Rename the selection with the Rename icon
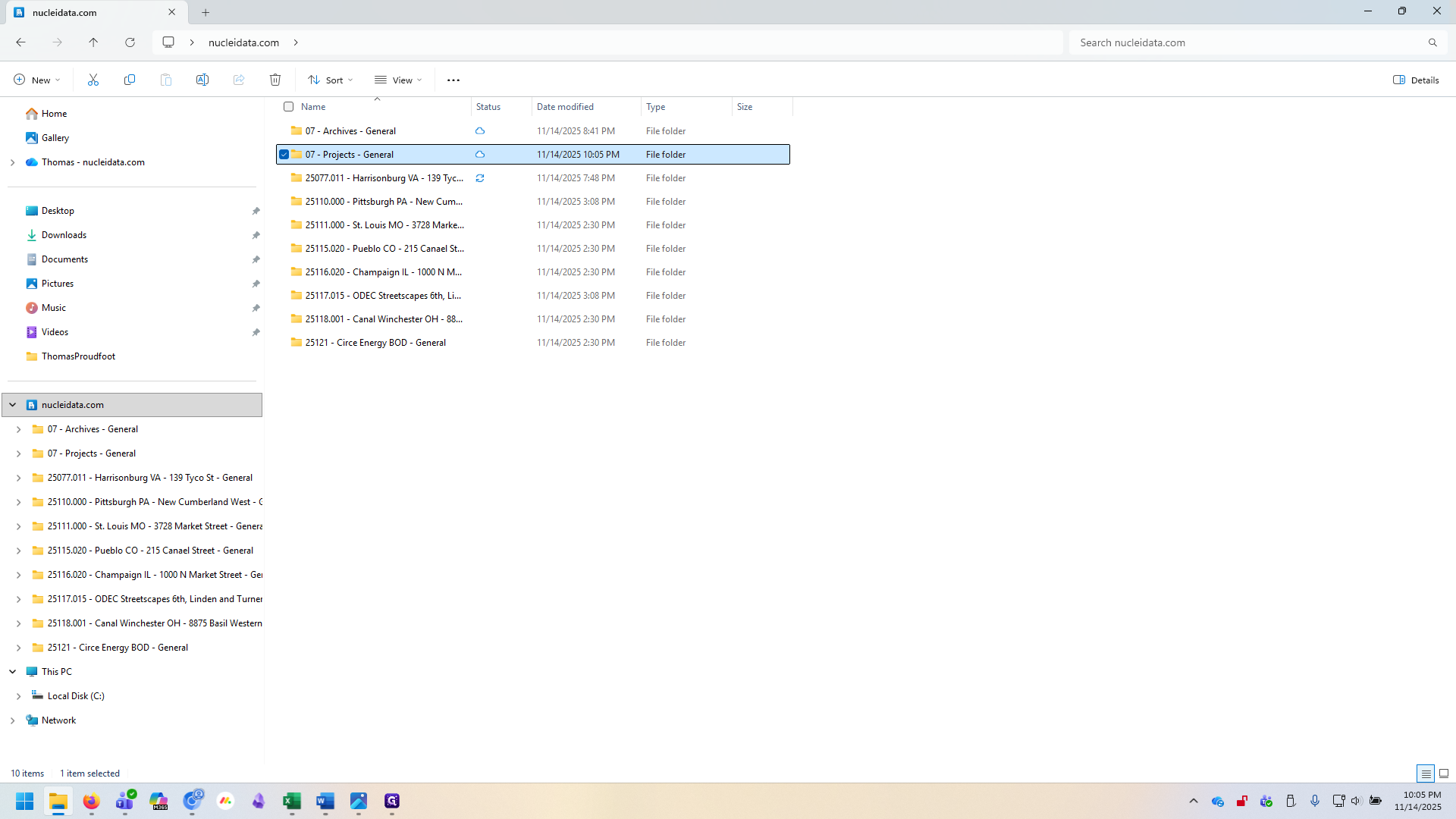Image resolution: width=1456 pixels, height=819 pixels. 202,80
